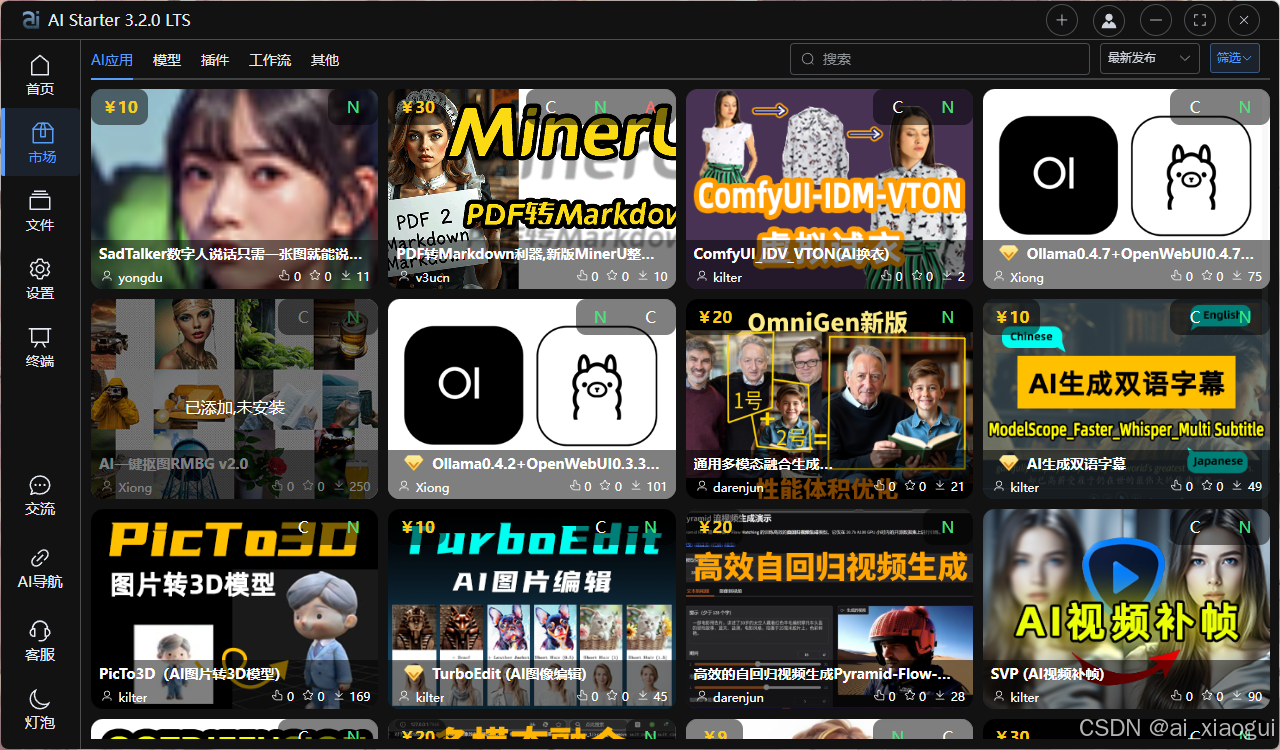Image resolution: width=1280 pixels, height=750 pixels.
Task: Expand the 最新发布 sort dropdown
Action: pyautogui.click(x=1150, y=58)
